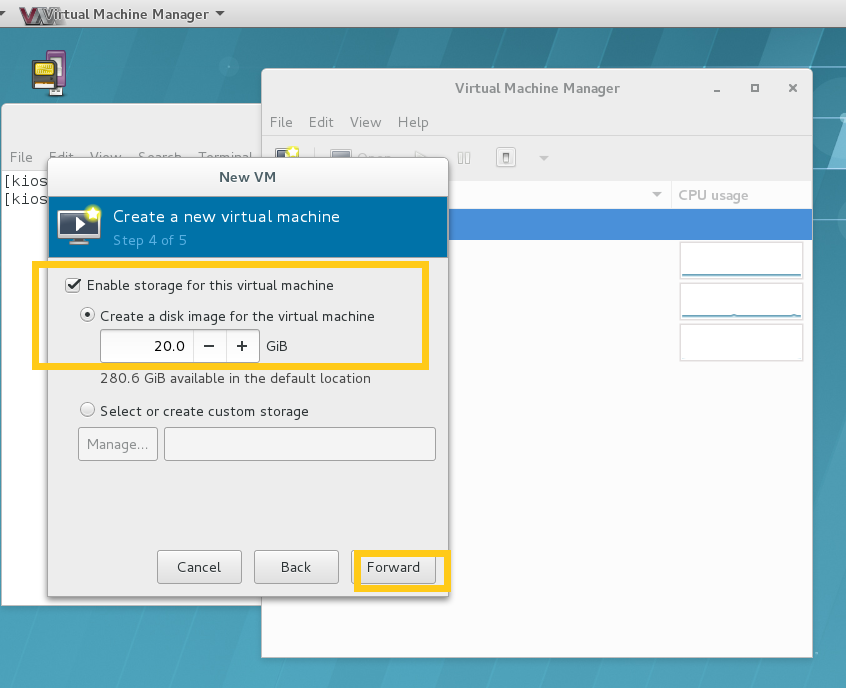846x688 pixels.
Task: Click the Name column sort arrow
Action: 657,194
